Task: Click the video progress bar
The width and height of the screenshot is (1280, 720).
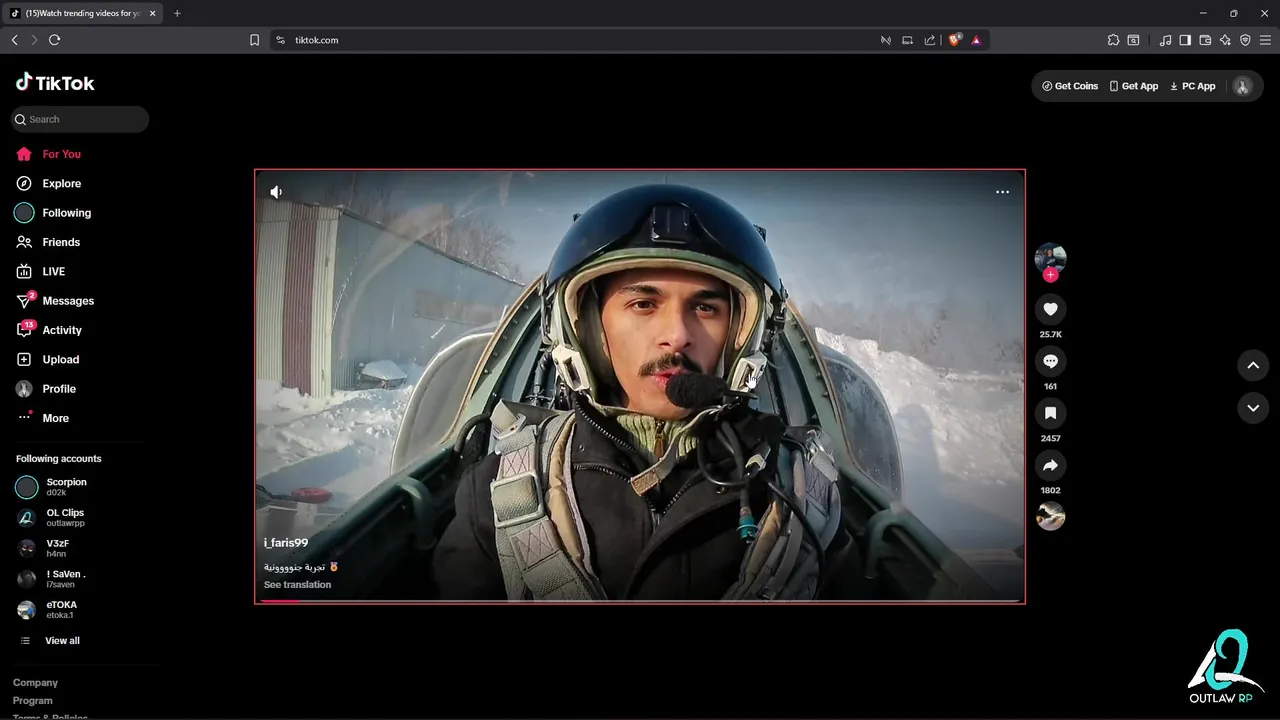Action: [x=640, y=601]
